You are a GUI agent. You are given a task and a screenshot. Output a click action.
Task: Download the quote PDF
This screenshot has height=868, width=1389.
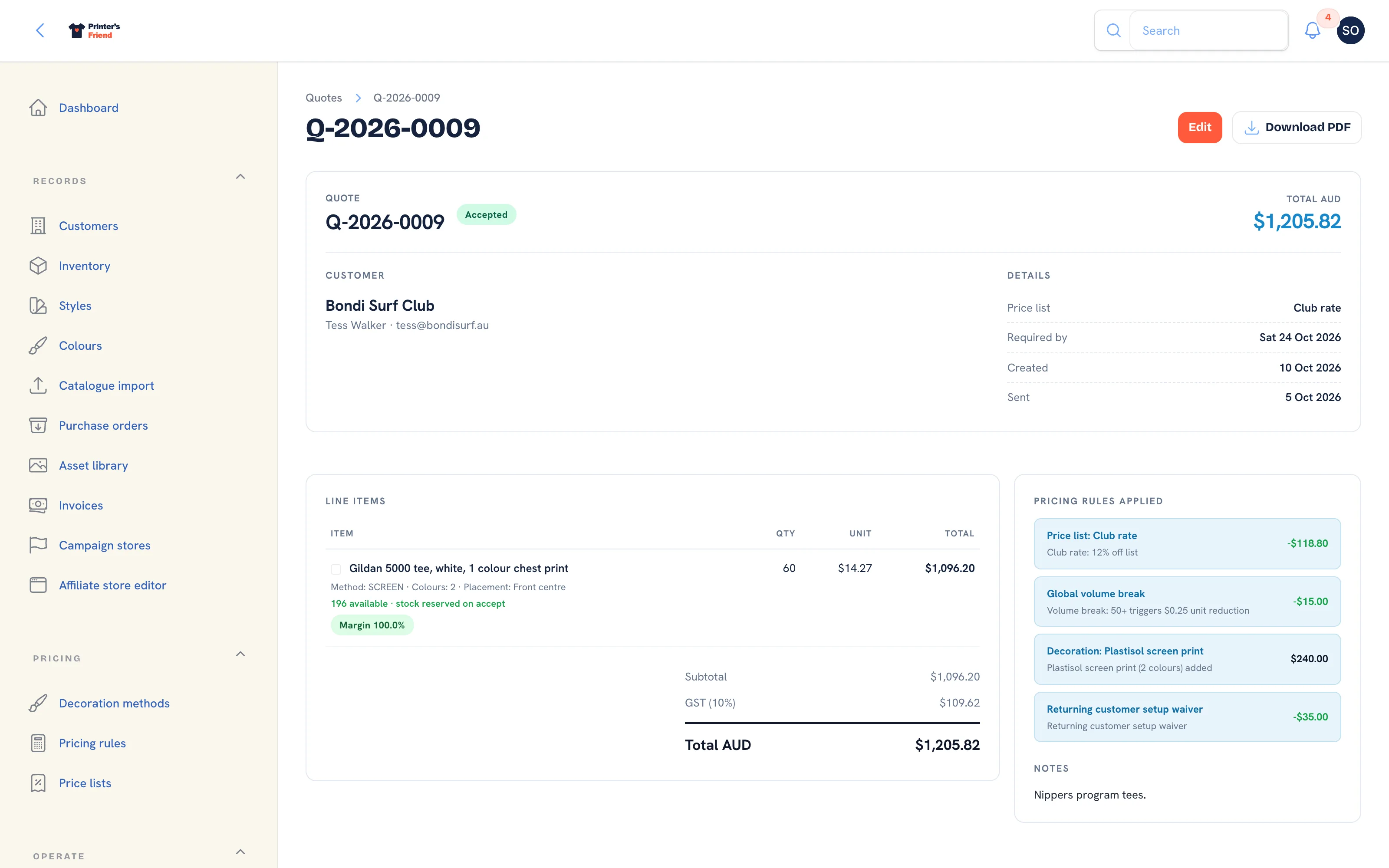[x=1296, y=128]
